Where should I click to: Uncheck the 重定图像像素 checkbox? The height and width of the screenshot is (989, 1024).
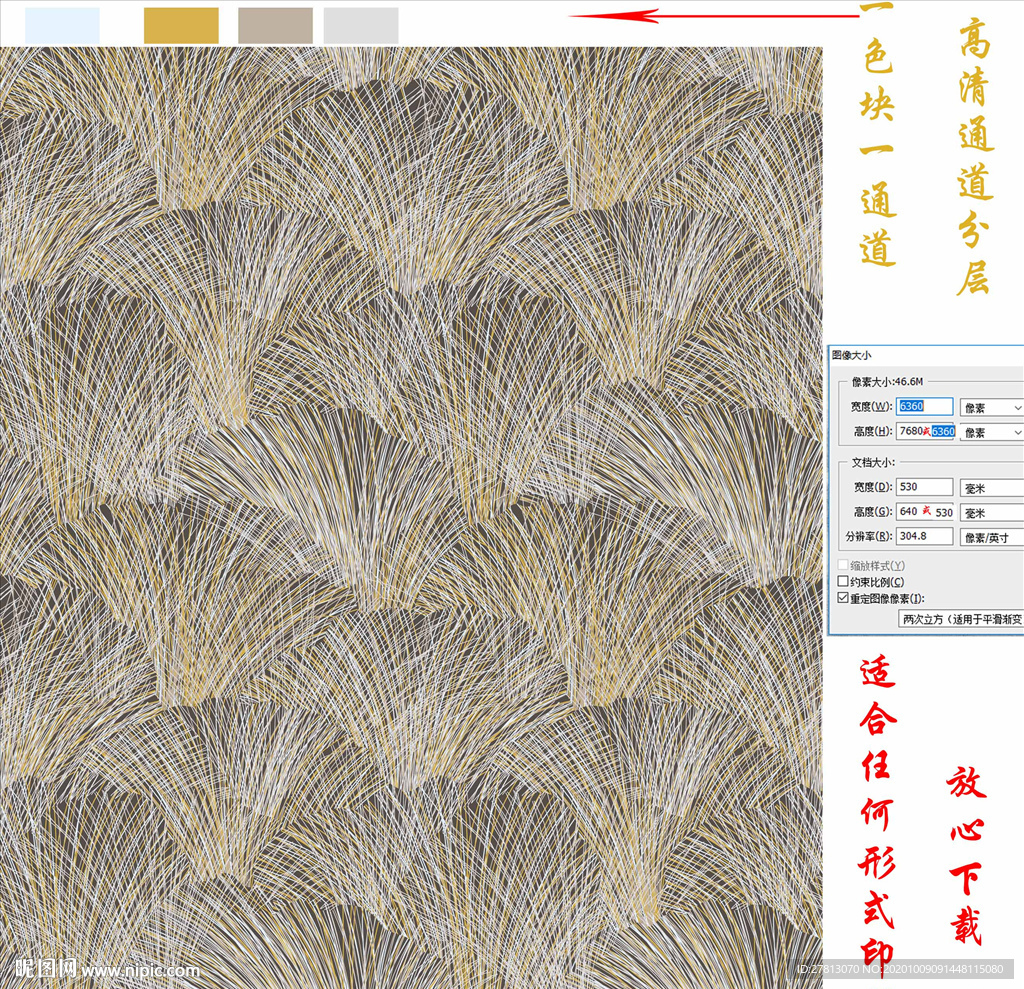pyautogui.click(x=842, y=598)
